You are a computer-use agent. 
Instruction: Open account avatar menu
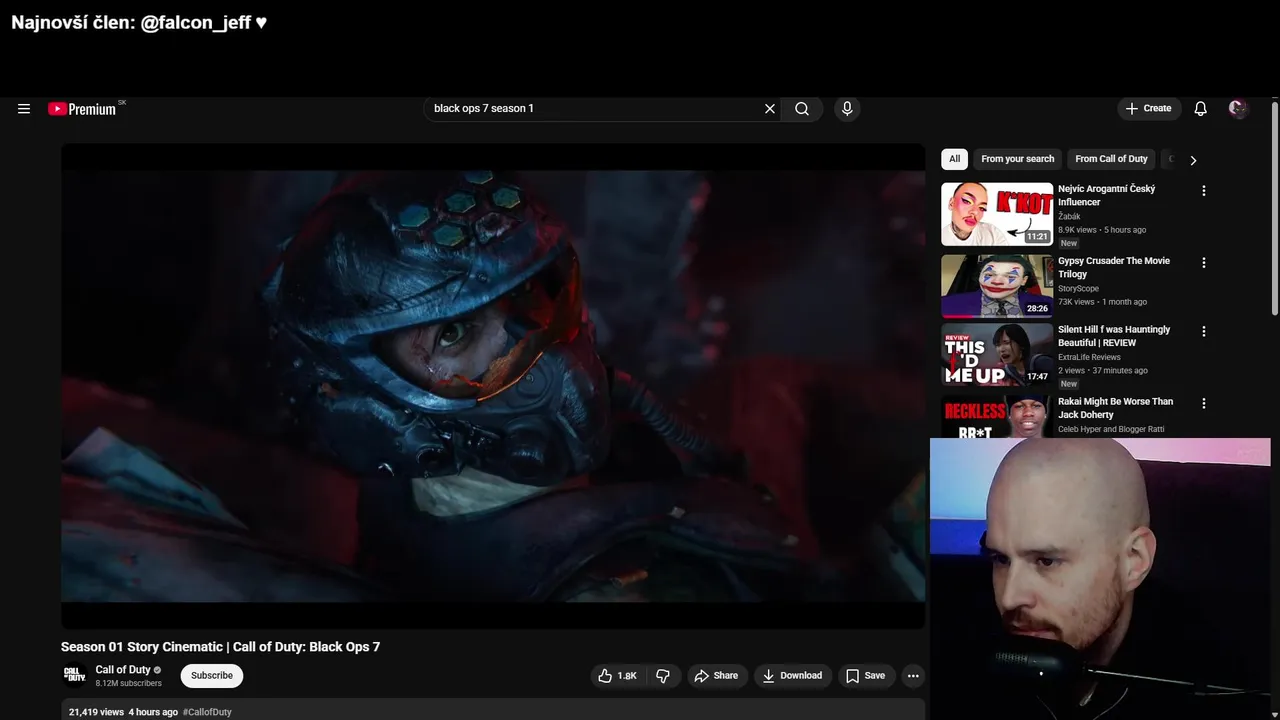[1238, 109]
